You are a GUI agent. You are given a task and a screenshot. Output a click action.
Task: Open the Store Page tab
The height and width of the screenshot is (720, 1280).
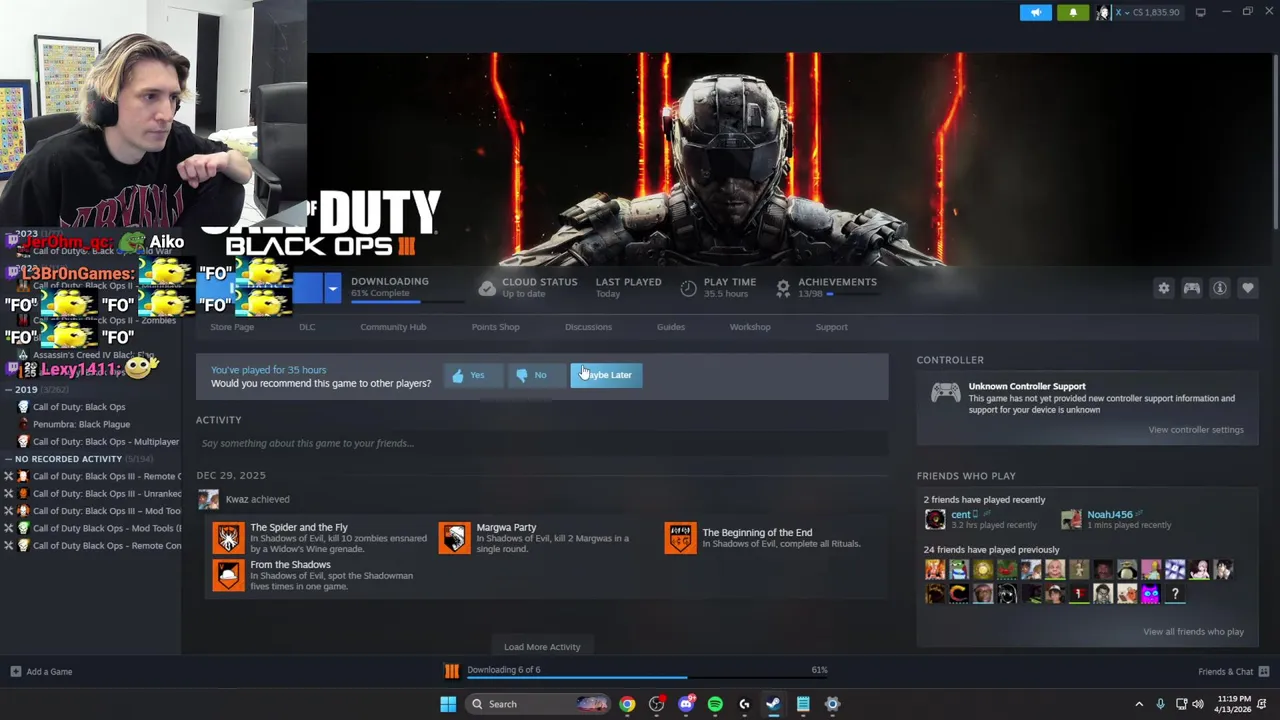click(232, 327)
